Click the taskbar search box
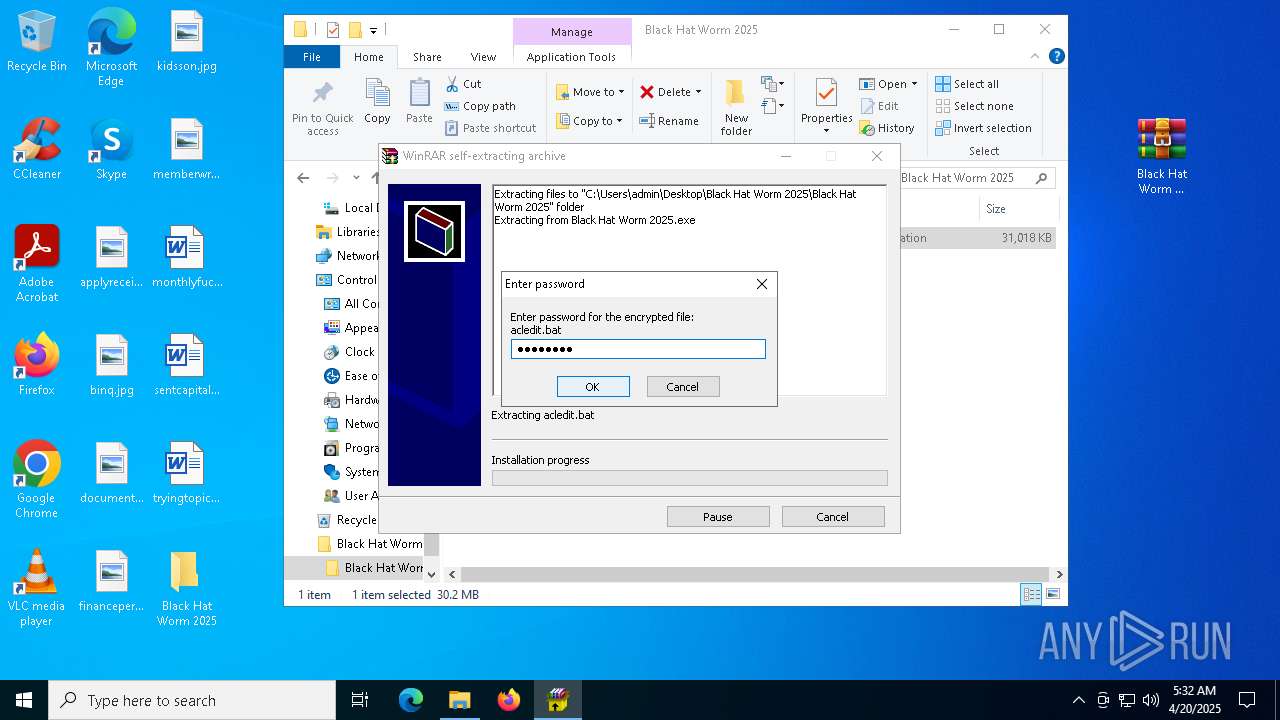Screen dimensions: 1280x720 [x=192, y=700]
